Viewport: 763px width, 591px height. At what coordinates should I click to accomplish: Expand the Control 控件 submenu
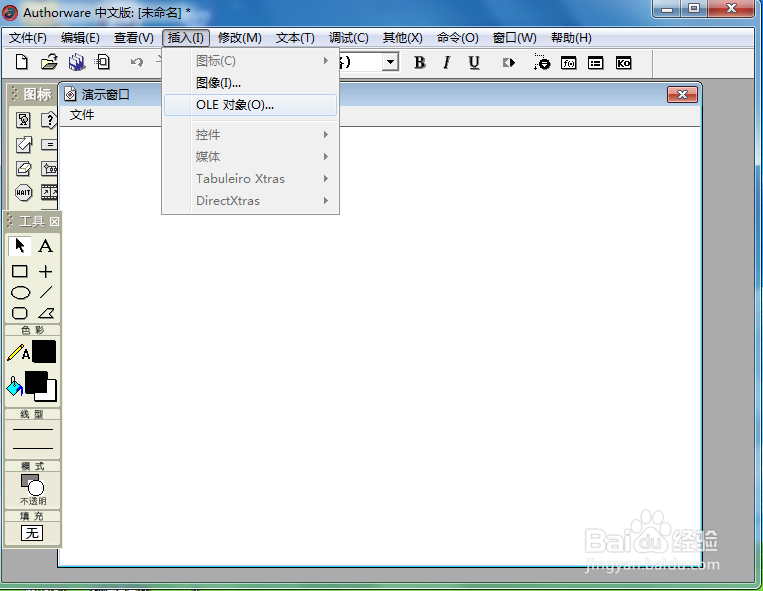tap(250, 135)
